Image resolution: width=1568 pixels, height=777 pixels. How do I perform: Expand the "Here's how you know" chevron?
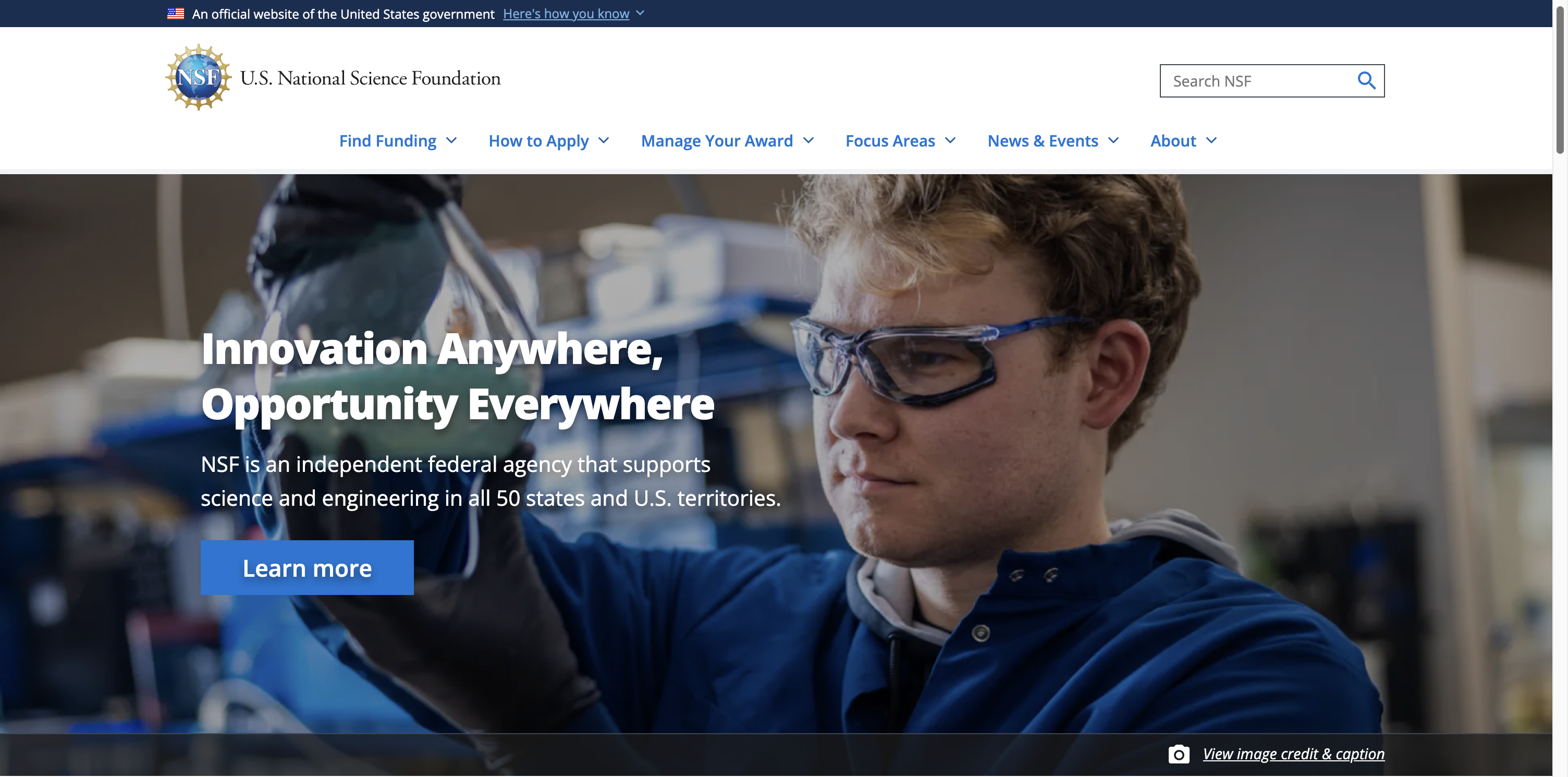[640, 13]
